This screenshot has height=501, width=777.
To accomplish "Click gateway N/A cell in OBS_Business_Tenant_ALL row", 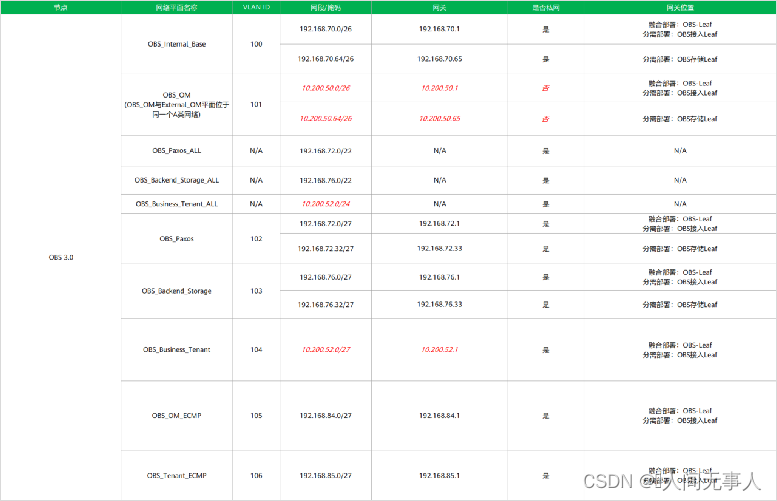I will (440, 204).
